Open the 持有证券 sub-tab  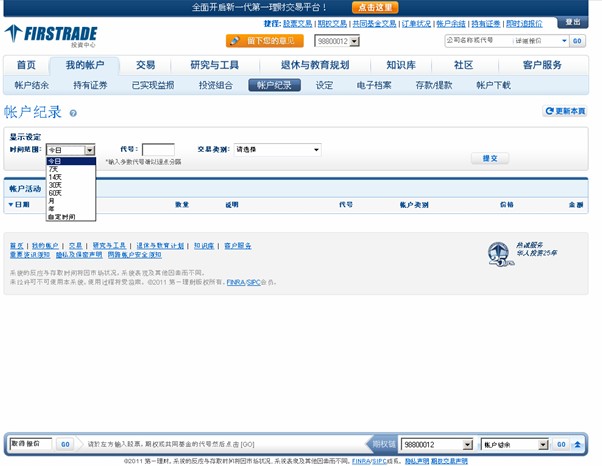tap(90, 86)
